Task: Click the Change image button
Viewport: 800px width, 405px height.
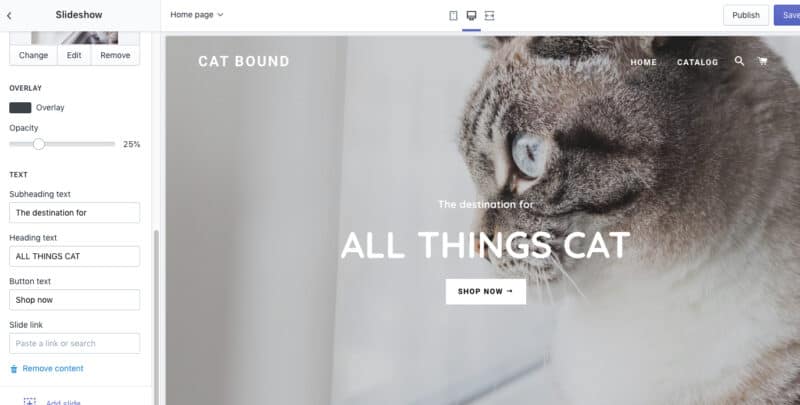Action: (x=33, y=55)
